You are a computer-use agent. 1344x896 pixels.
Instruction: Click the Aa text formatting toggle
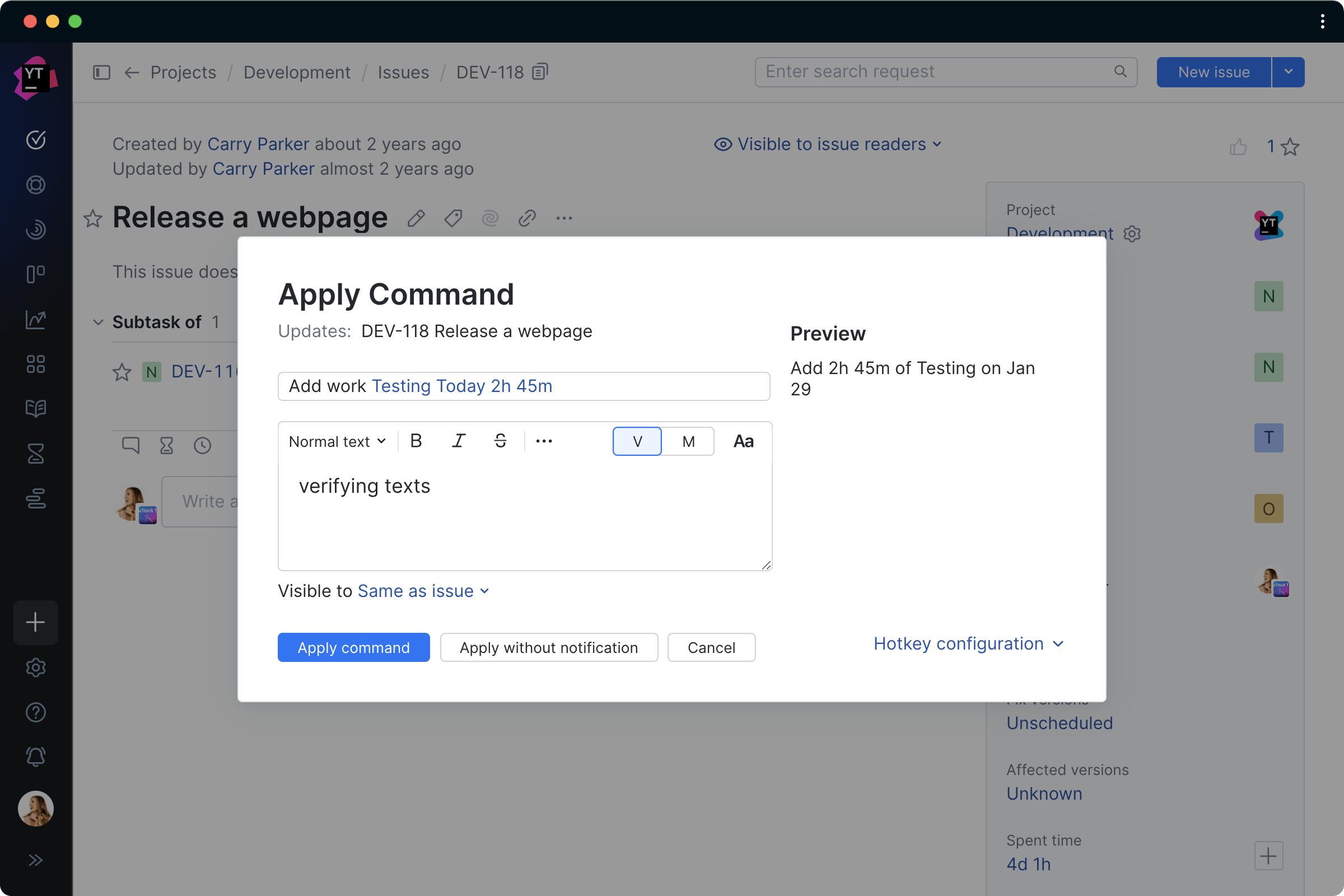pyautogui.click(x=744, y=441)
